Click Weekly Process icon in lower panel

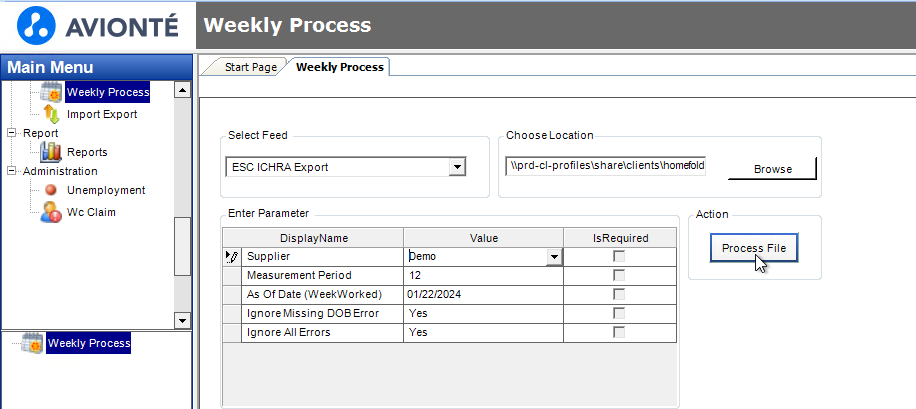[32, 343]
